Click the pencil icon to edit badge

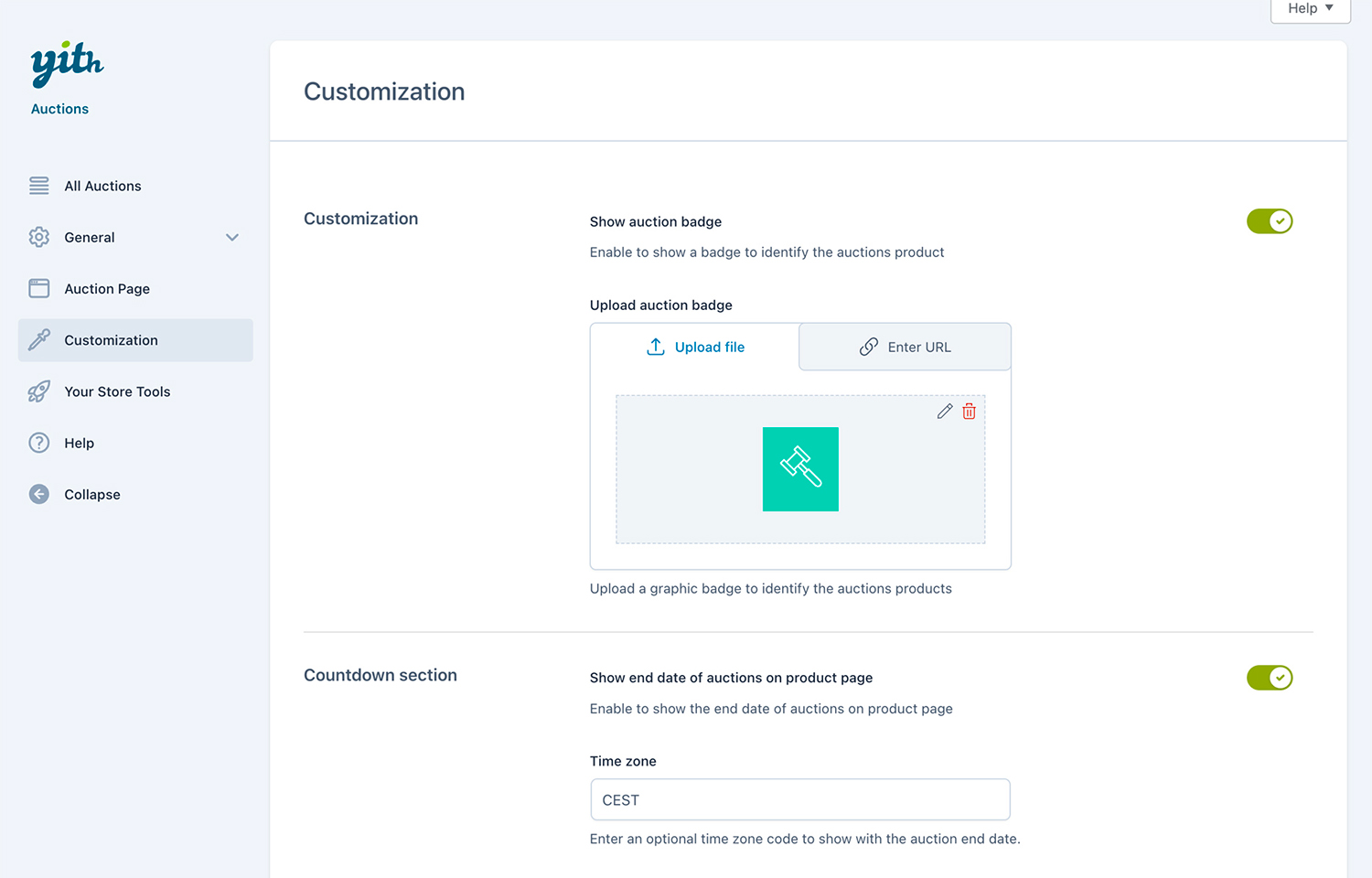coord(945,412)
